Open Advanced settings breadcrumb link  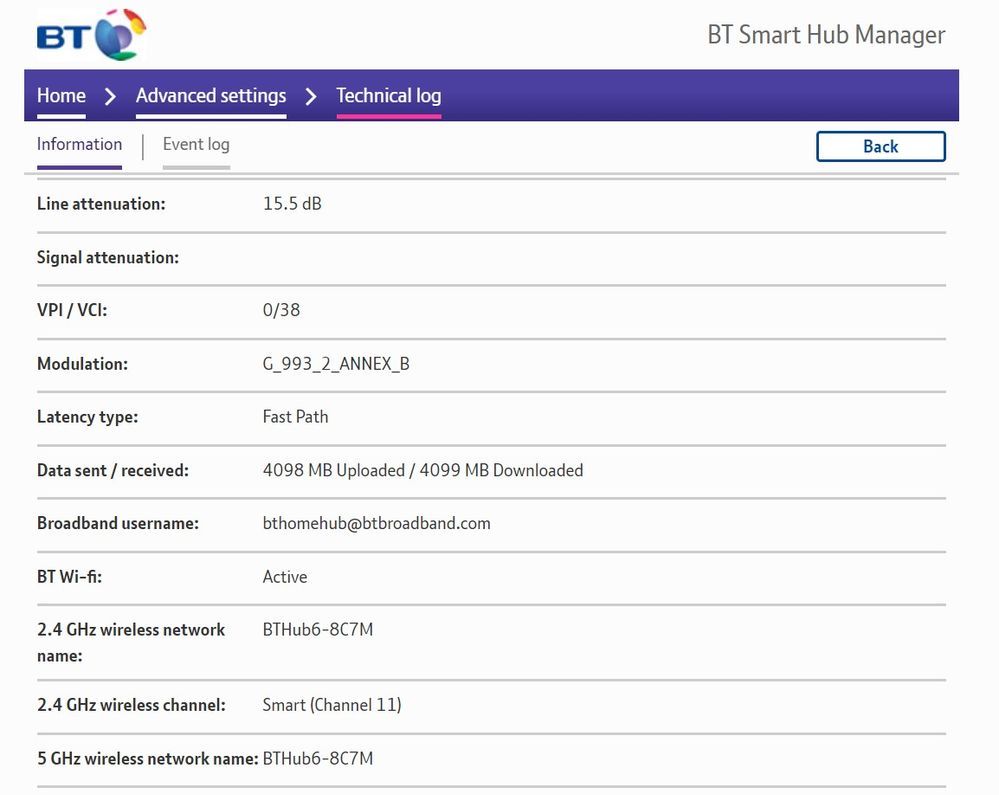click(211, 96)
